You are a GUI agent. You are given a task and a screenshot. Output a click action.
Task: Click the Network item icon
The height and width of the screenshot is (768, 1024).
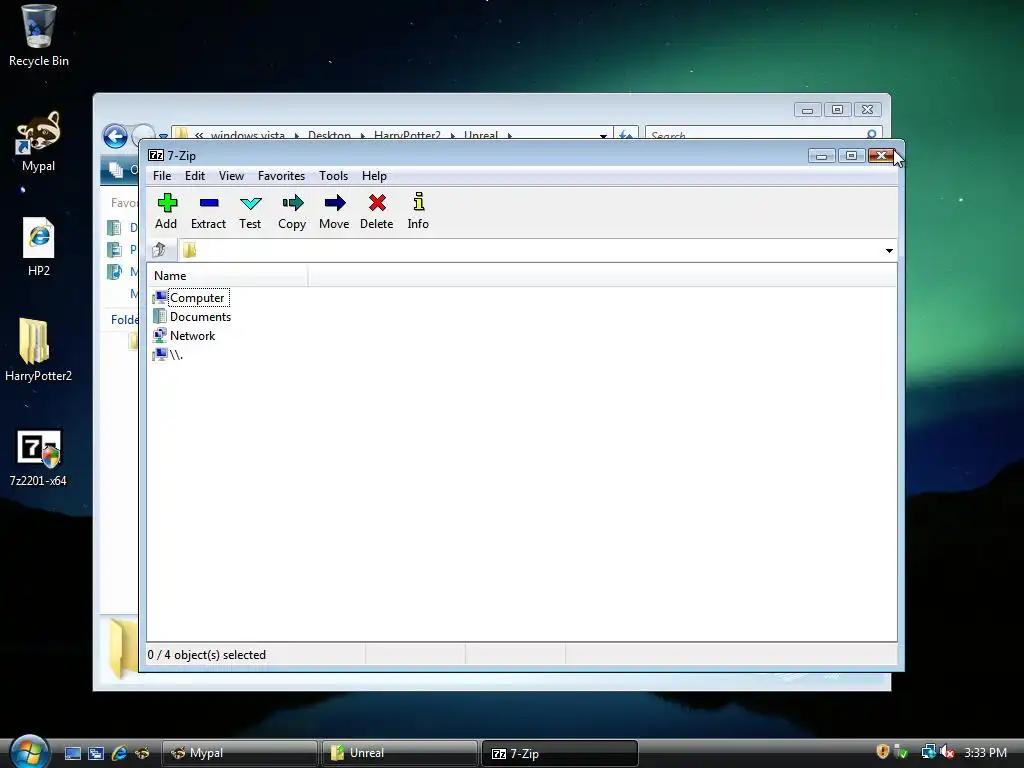(159, 336)
